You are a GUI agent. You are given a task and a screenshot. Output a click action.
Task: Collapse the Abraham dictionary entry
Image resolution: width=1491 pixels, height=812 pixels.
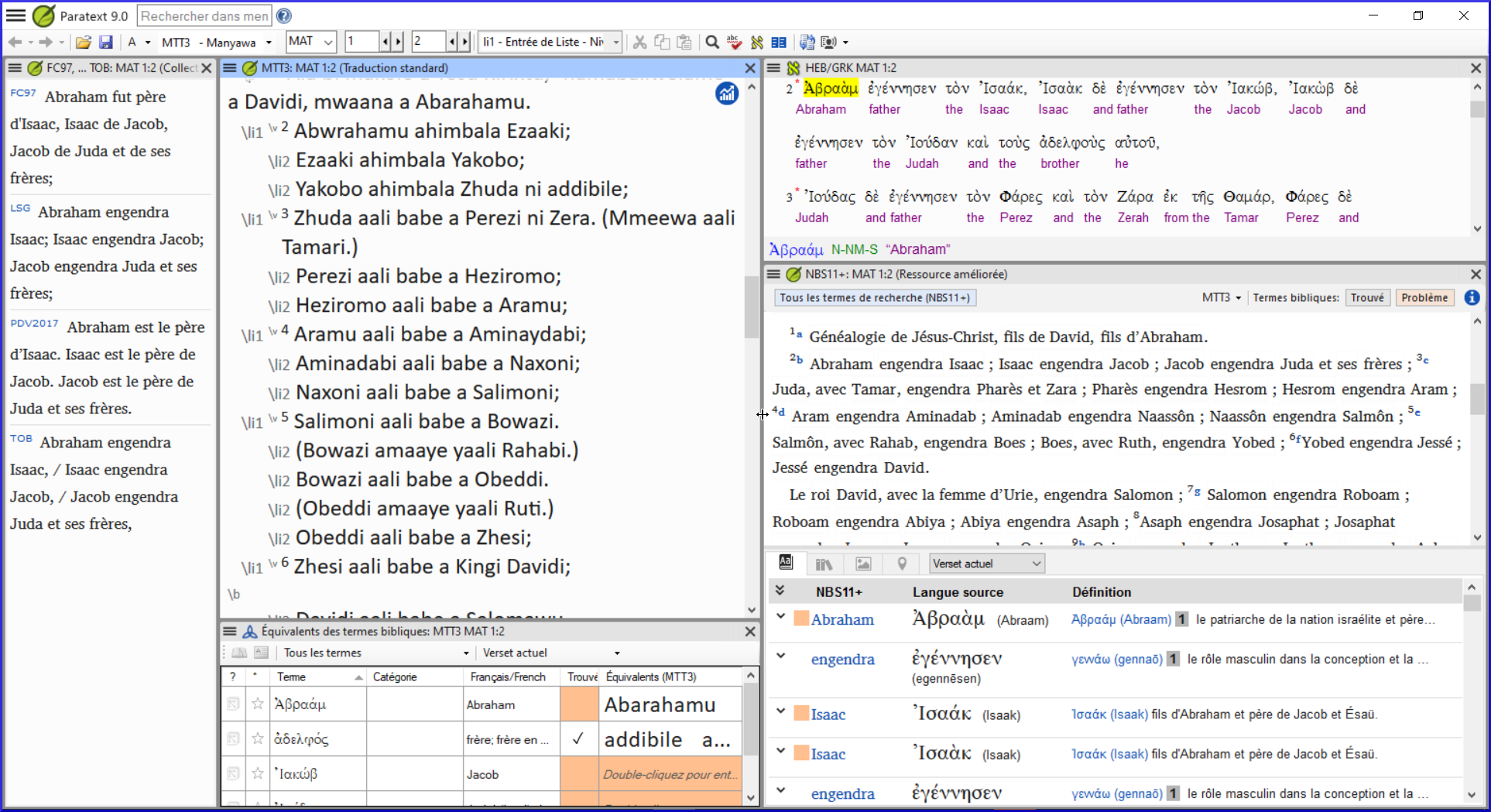pyautogui.click(x=781, y=617)
